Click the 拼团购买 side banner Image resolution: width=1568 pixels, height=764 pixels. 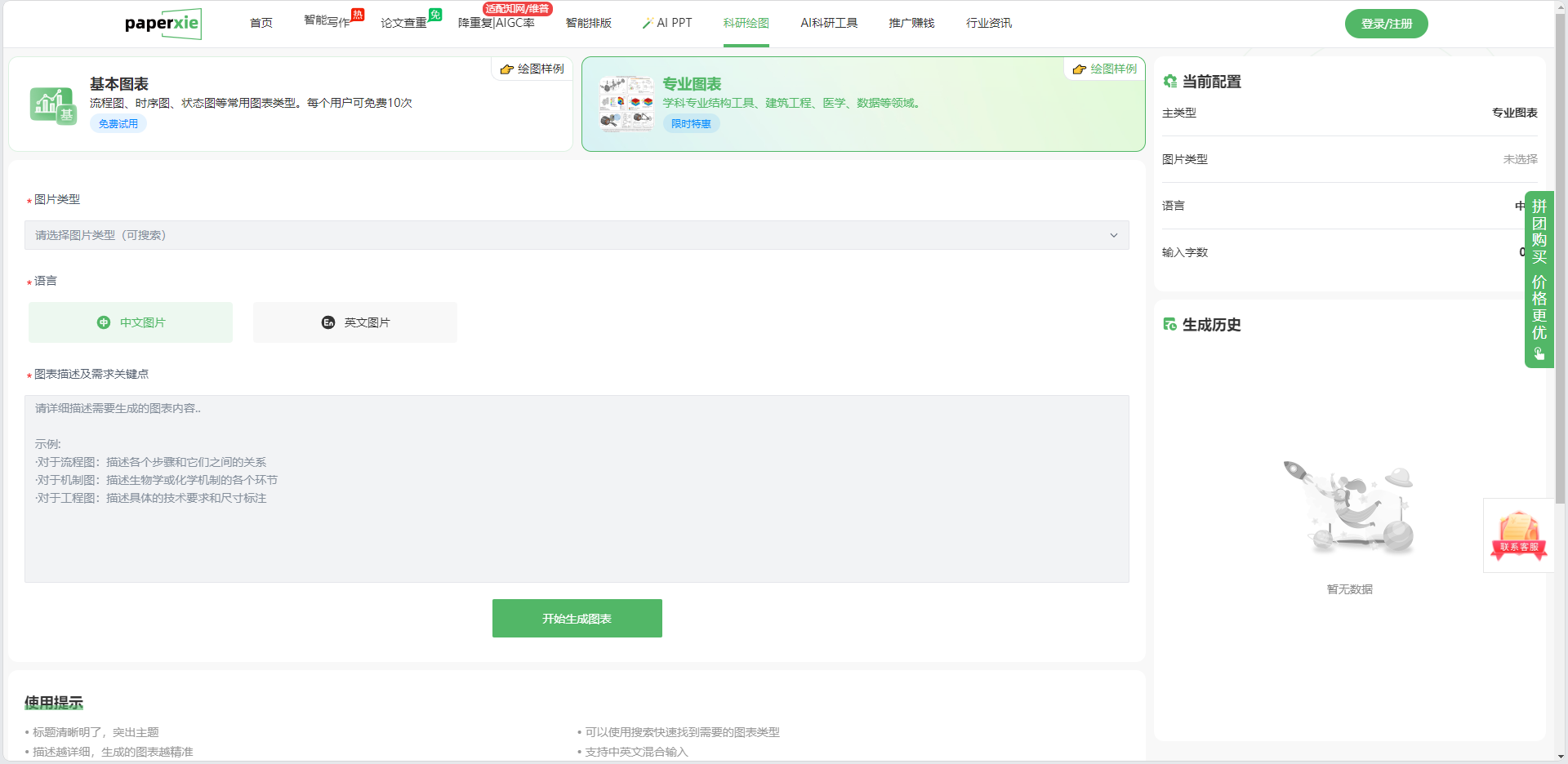[1539, 279]
